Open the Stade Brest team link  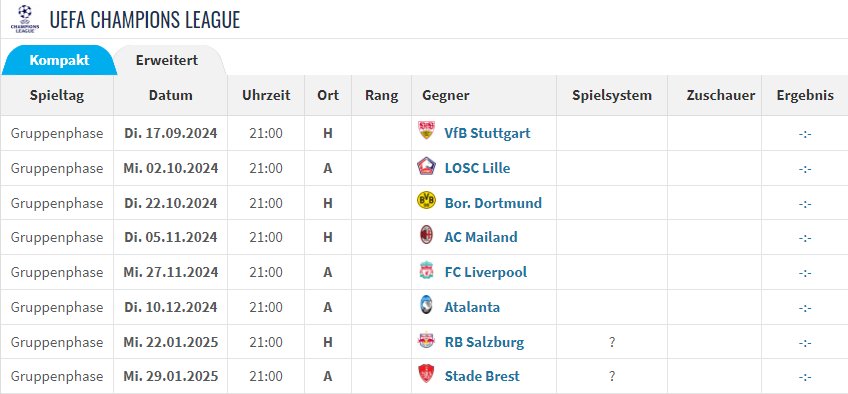[482, 376]
